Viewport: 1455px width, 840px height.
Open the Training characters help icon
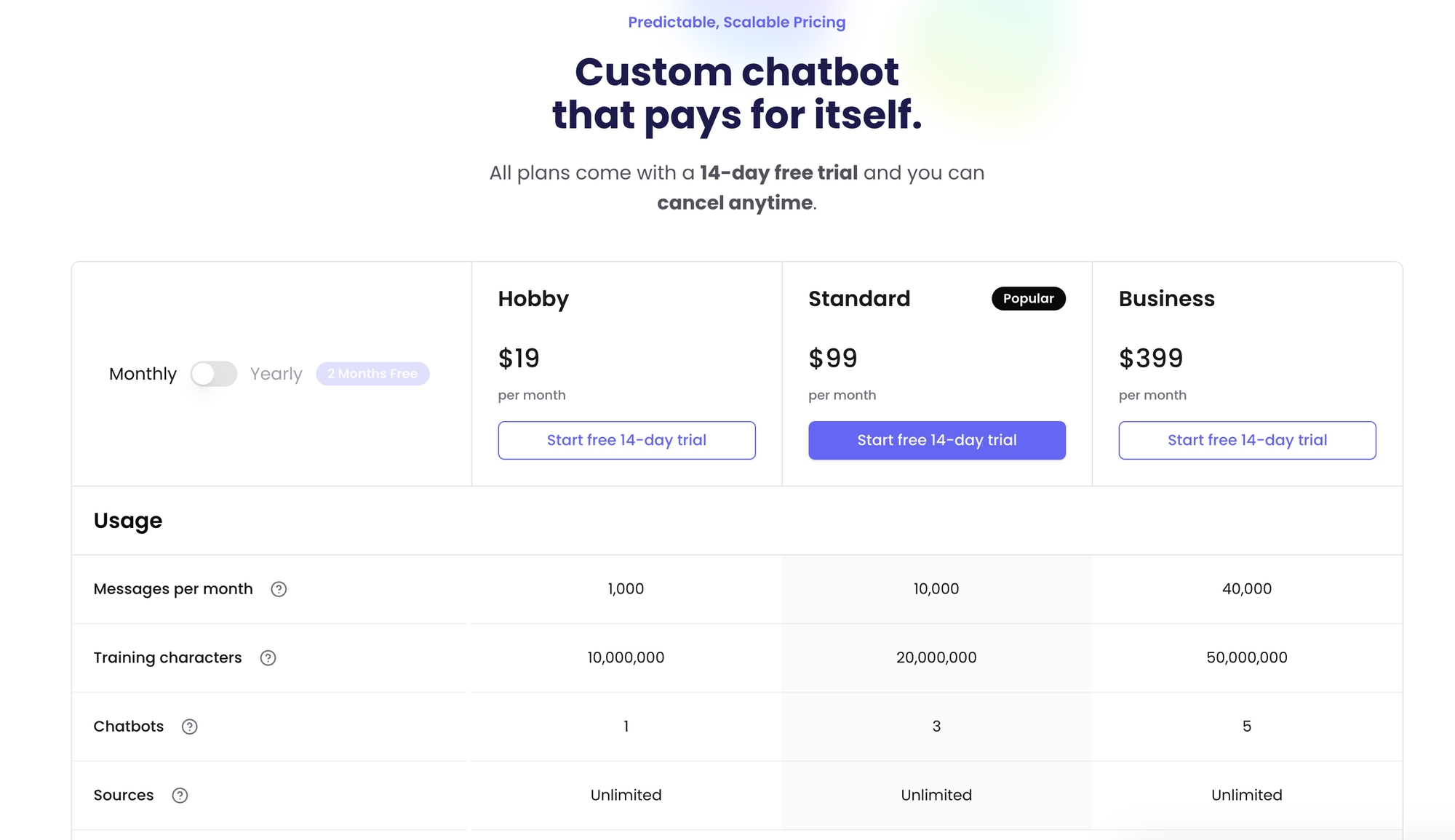(268, 657)
